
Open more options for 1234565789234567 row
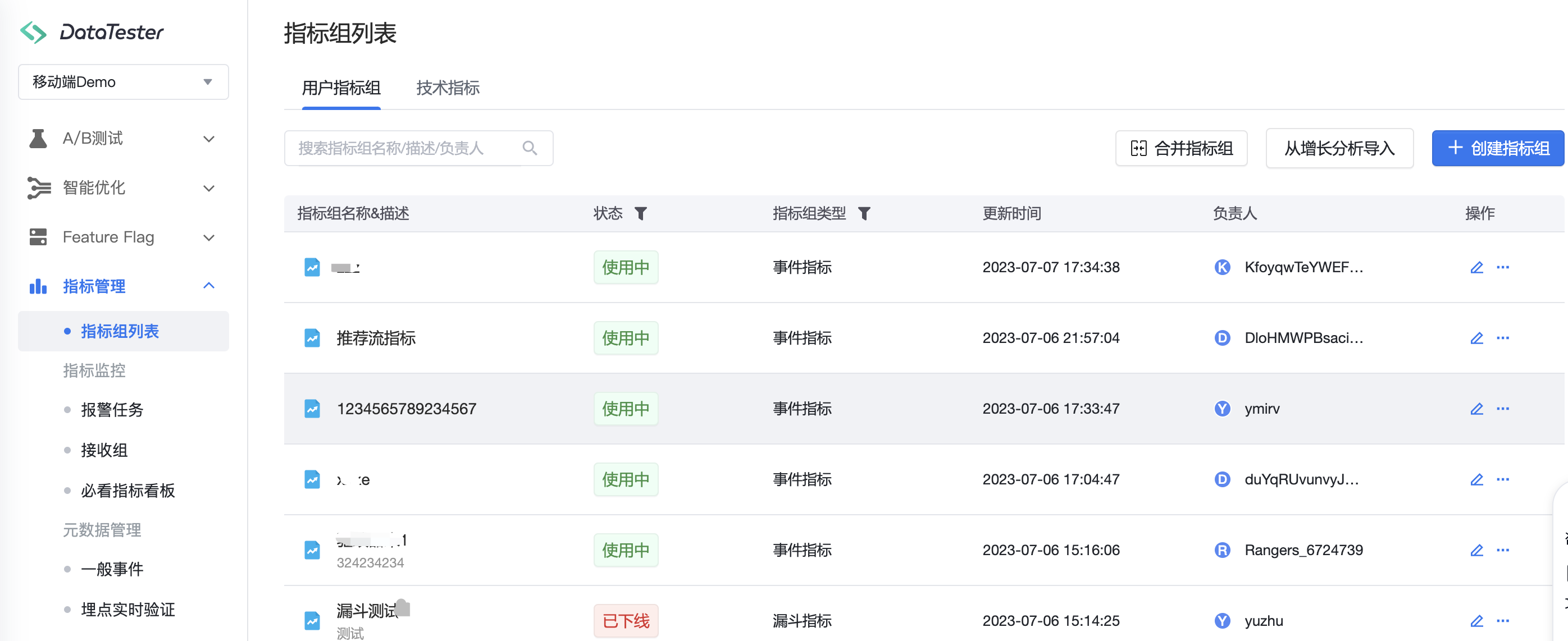click(x=1502, y=409)
